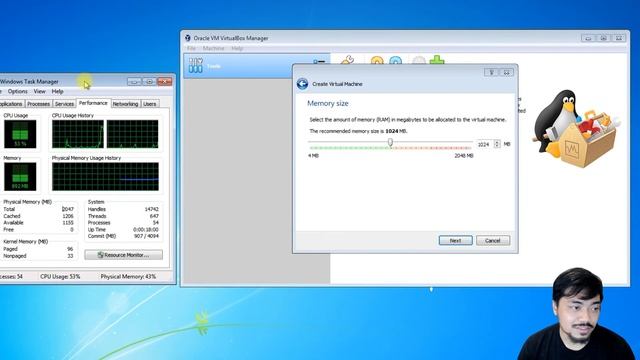
Task: Open Resource Monitor from Task Manager
Action: (x=124, y=255)
